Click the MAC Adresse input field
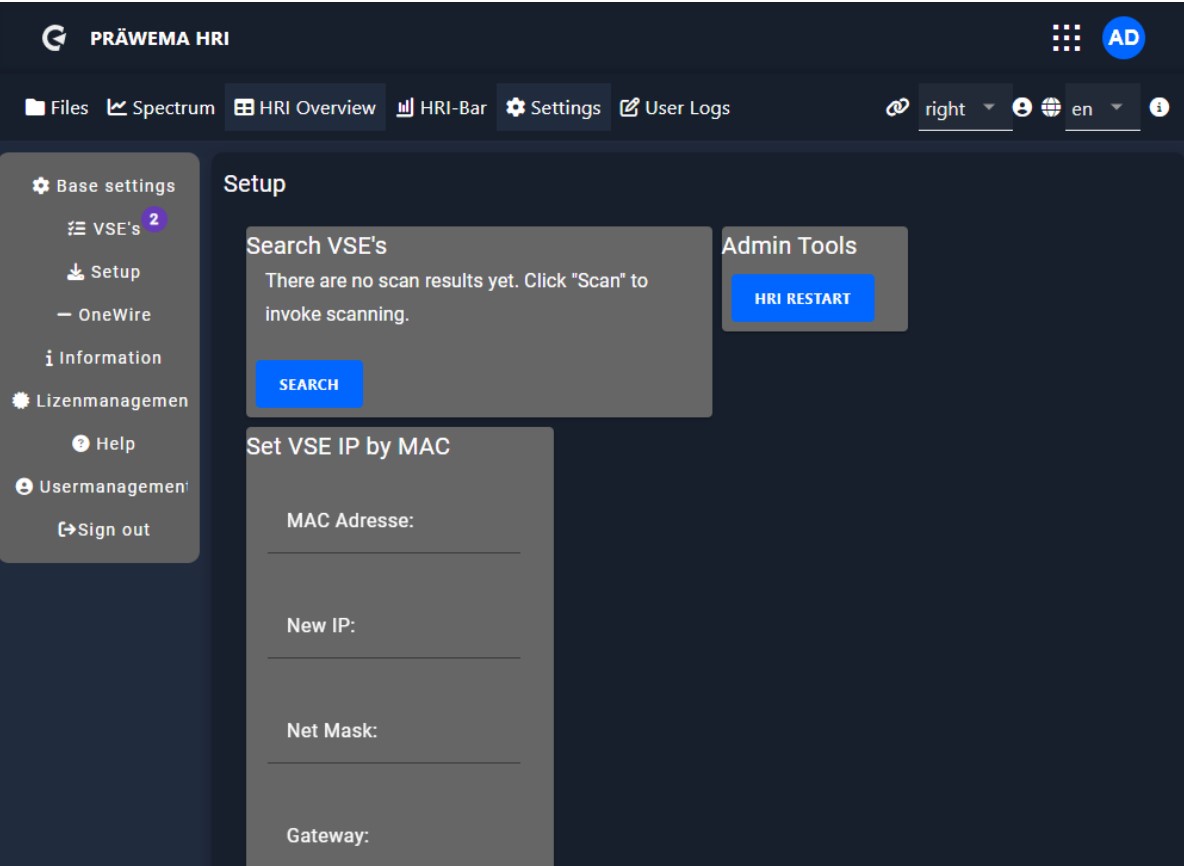Viewport: 1184px width, 866px height. 394,534
